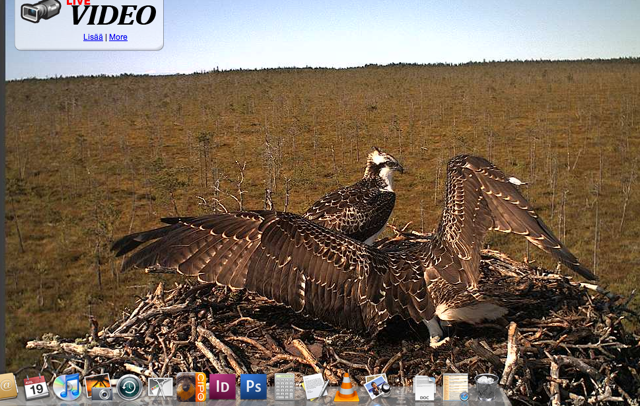Screen dimensions: 640x406
Task: Open the Boot Camp icon with the X
Action: click(x=160, y=388)
